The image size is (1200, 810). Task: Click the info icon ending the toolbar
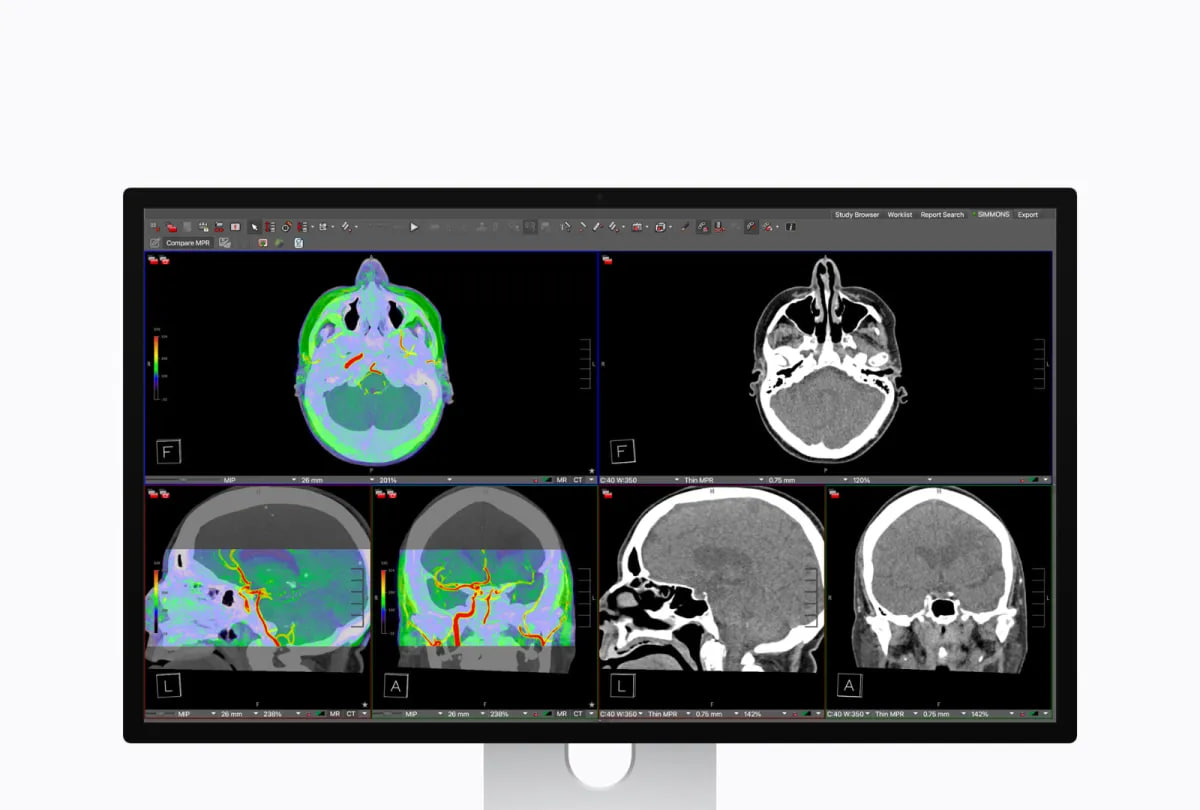pyautogui.click(x=790, y=227)
